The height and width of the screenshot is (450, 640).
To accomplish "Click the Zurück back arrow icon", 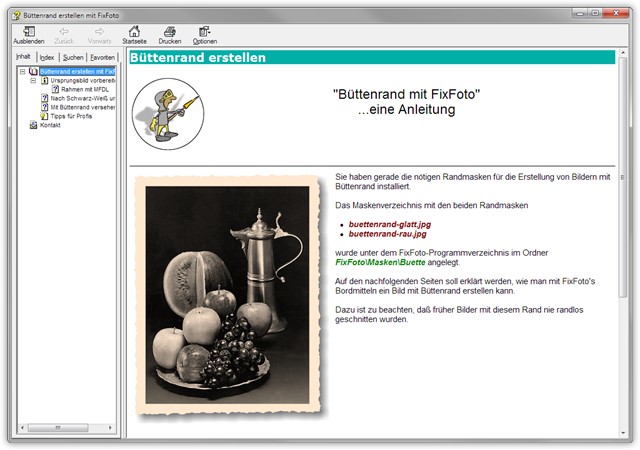I will coord(64,31).
